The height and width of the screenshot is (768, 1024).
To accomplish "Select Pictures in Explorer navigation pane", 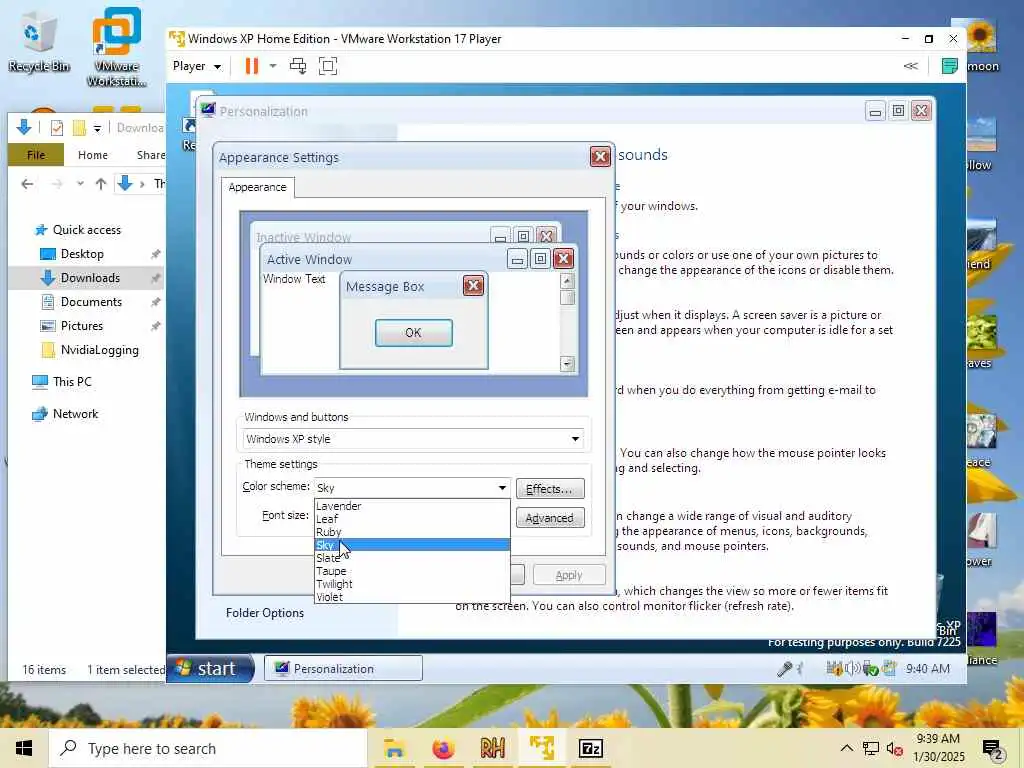I will pyautogui.click(x=81, y=326).
